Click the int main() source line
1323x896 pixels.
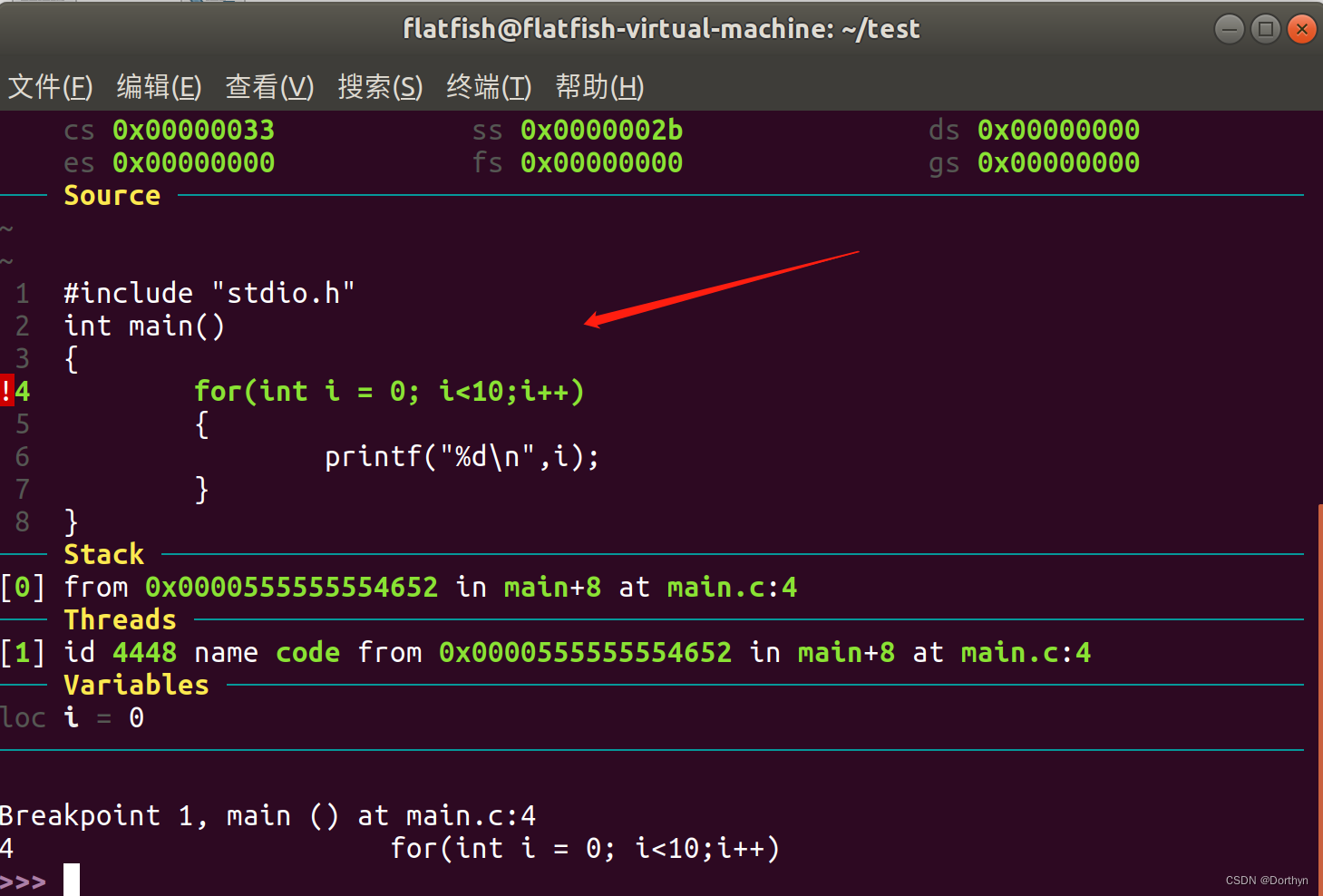coord(144,326)
